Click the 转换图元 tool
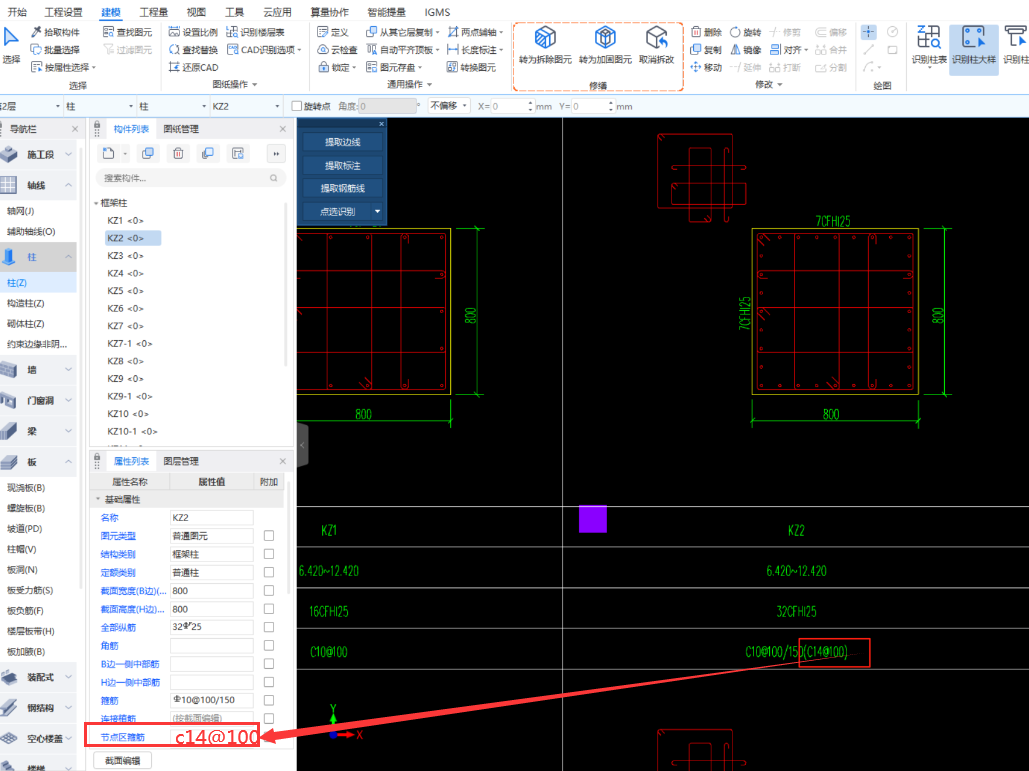 point(471,67)
